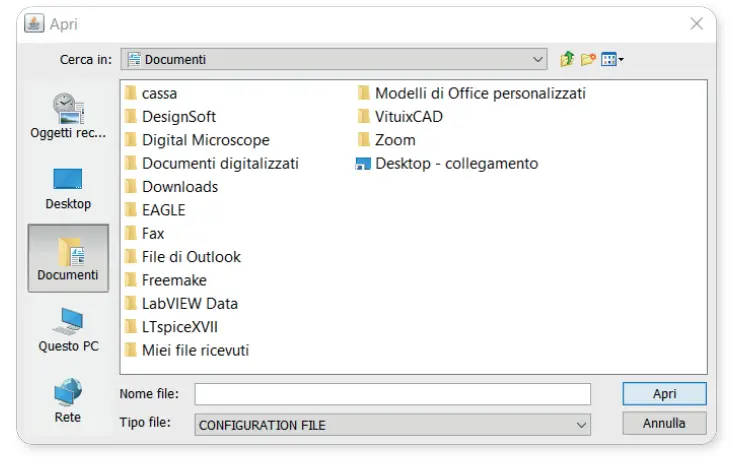This screenshot has width=735, height=457.
Task: Expand the Tipo file dropdown
Action: [x=582, y=425]
